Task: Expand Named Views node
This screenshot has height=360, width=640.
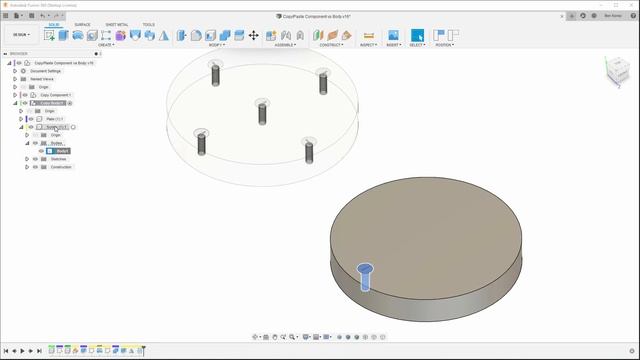Action: pos(15,79)
